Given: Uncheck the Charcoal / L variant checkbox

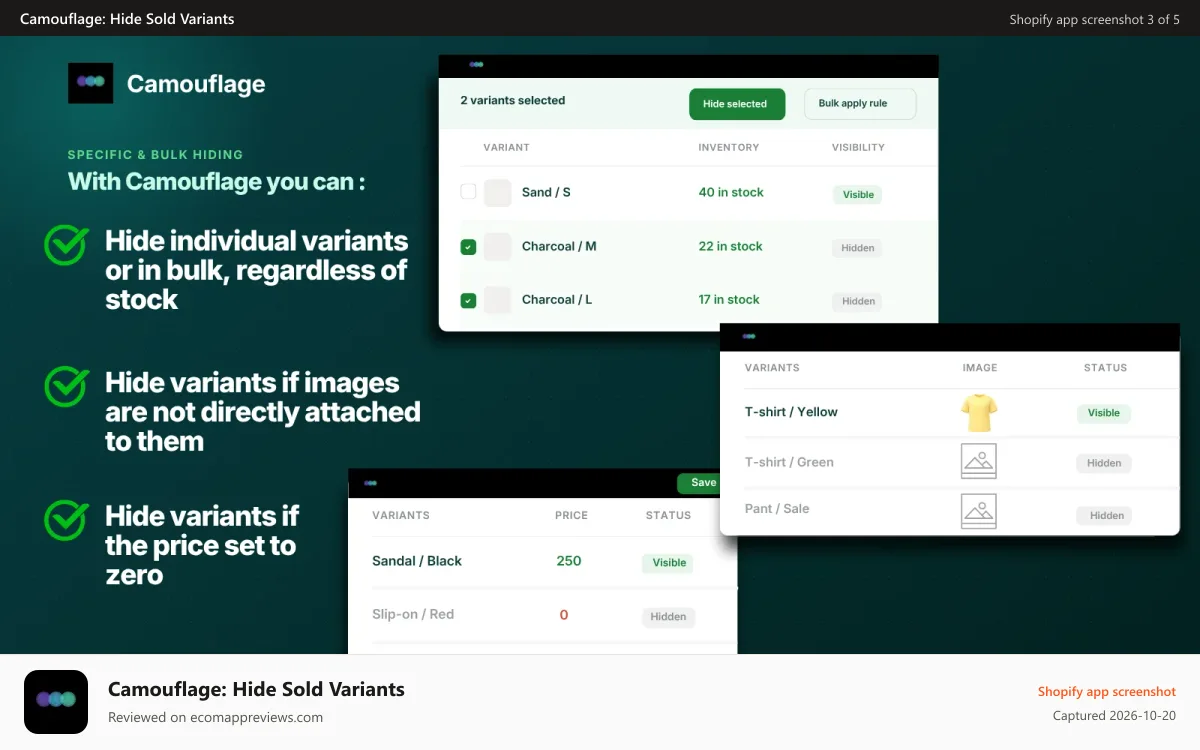Looking at the screenshot, I should pyautogui.click(x=468, y=300).
